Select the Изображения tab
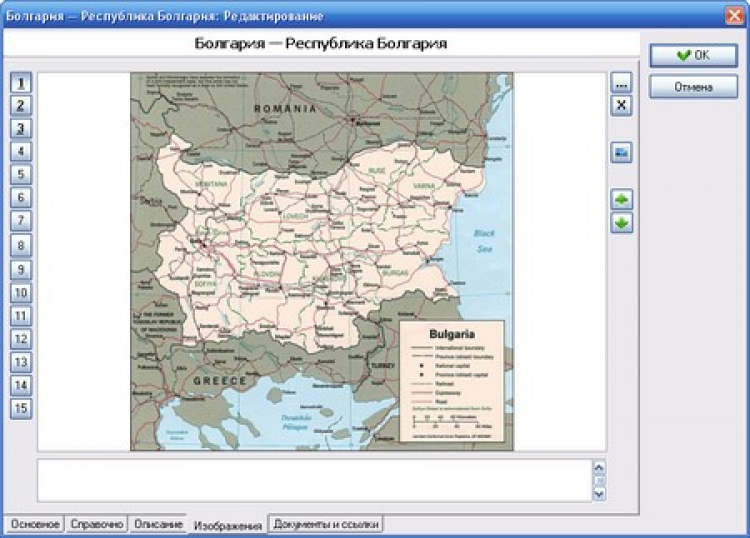Screen dimensions: 750x538 [x=228, y=526]
